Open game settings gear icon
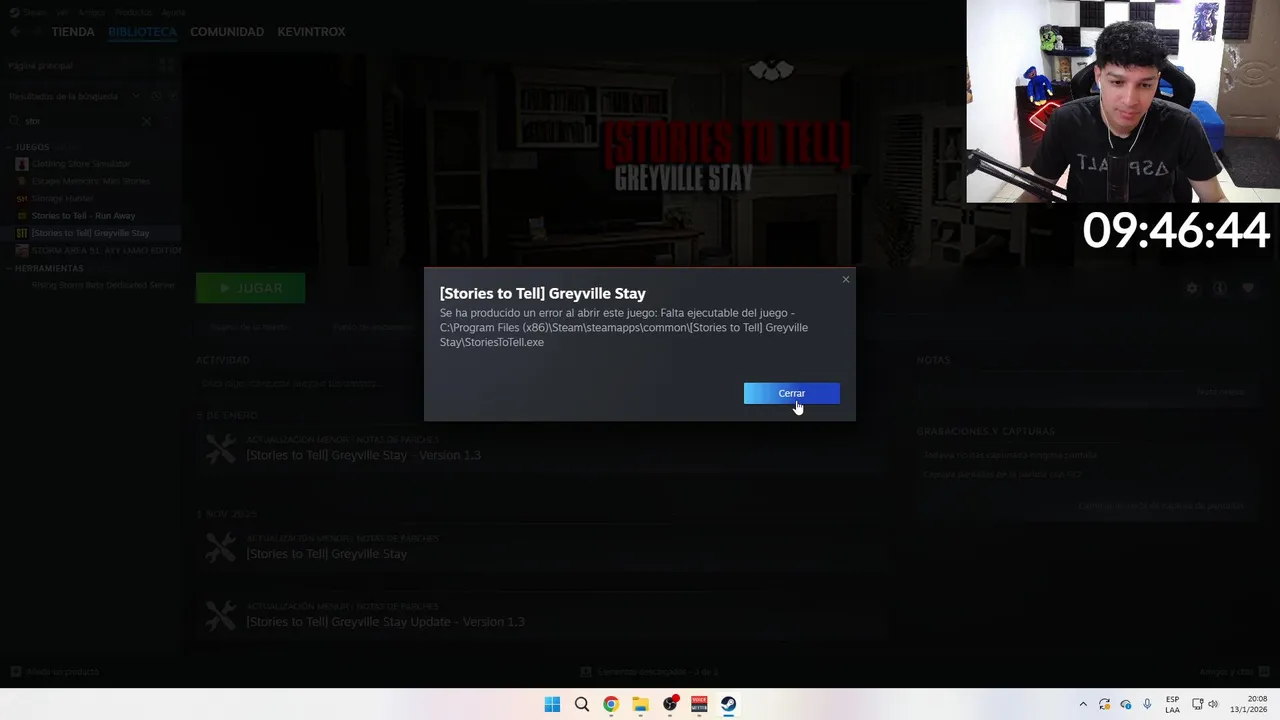The image size is (1280, 720). [x=1192, y=288]
